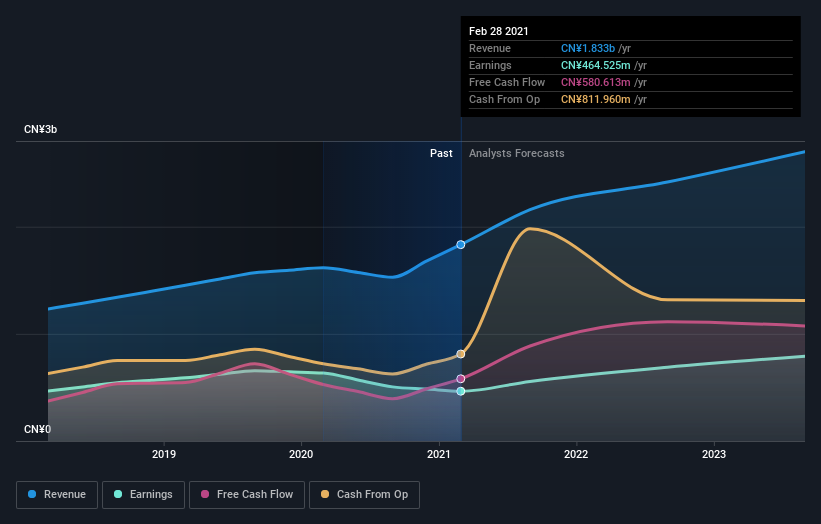Click the teal Earnings data point marker
The height and width of the screenshot is (524, 821).
[x=461, y=391]
